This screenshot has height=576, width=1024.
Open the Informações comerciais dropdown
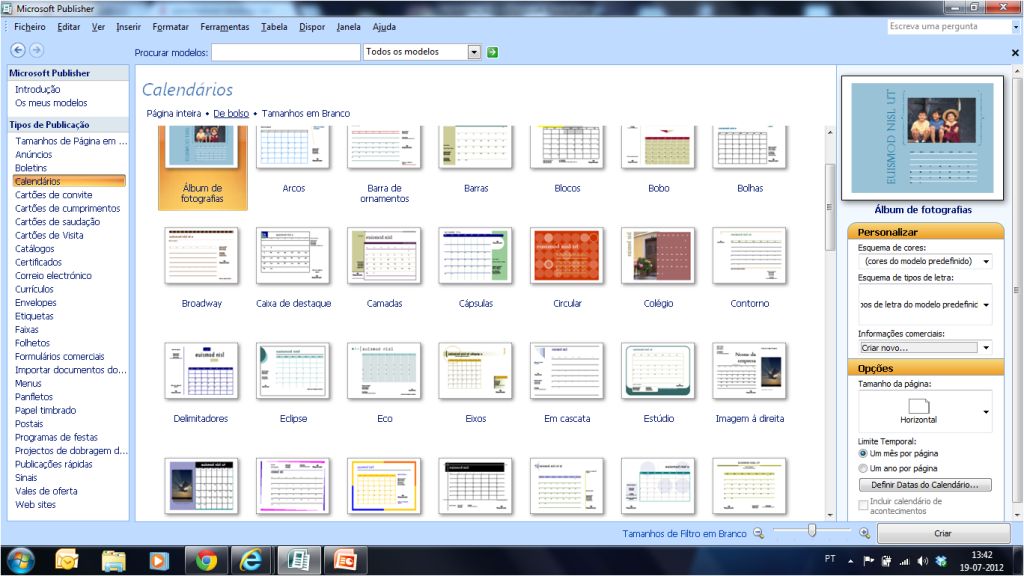pyautogui.click(x=986, y=347)
